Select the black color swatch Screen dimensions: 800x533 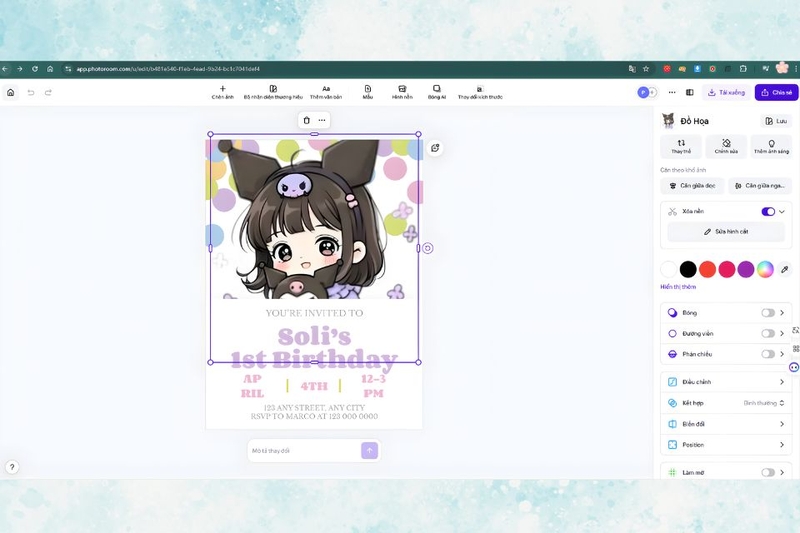pyautogui.click(x=688, y=269)
